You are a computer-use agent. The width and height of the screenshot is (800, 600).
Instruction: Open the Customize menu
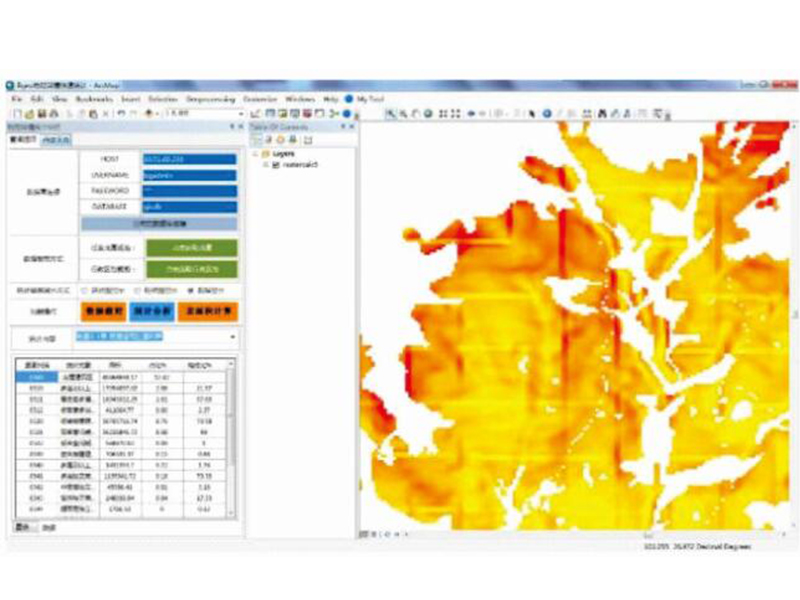click(x=260, y=99)
